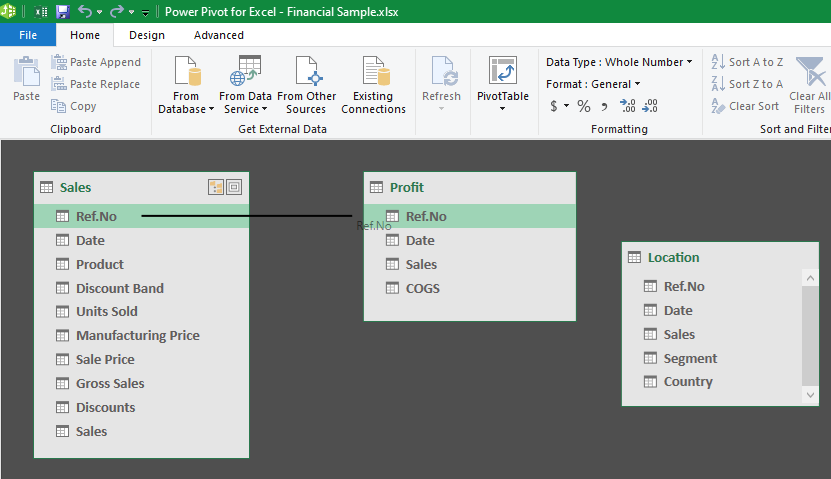Image resolution: width=831 pixels, height=479 pixels.
Task: Switch to the Design tab
Action: tap(147, 35)
